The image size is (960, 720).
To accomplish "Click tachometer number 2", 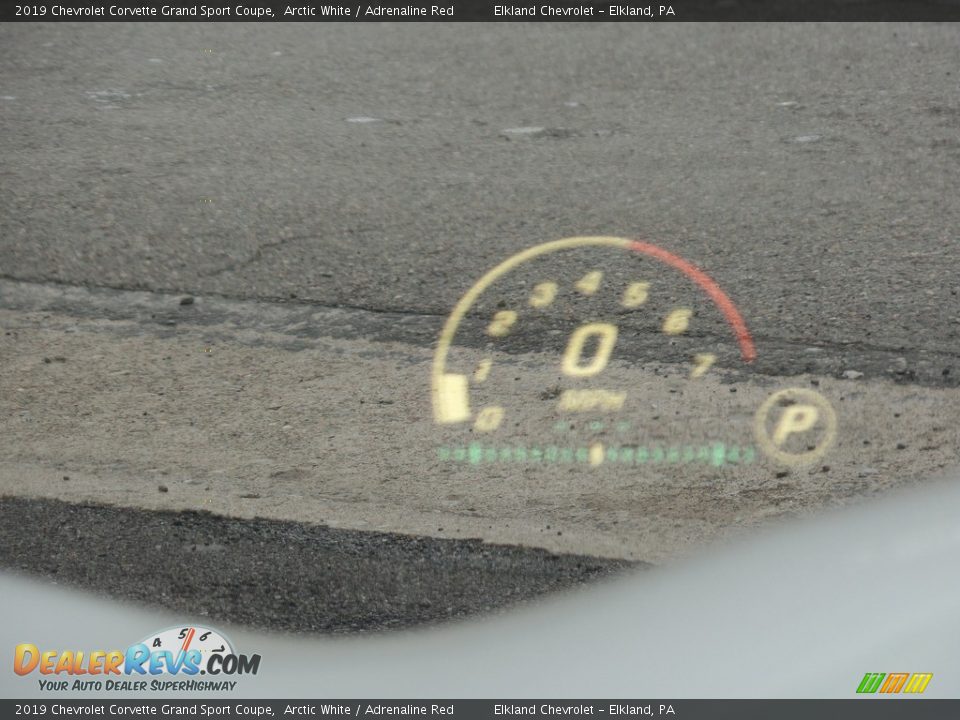I will pos(501,322).
